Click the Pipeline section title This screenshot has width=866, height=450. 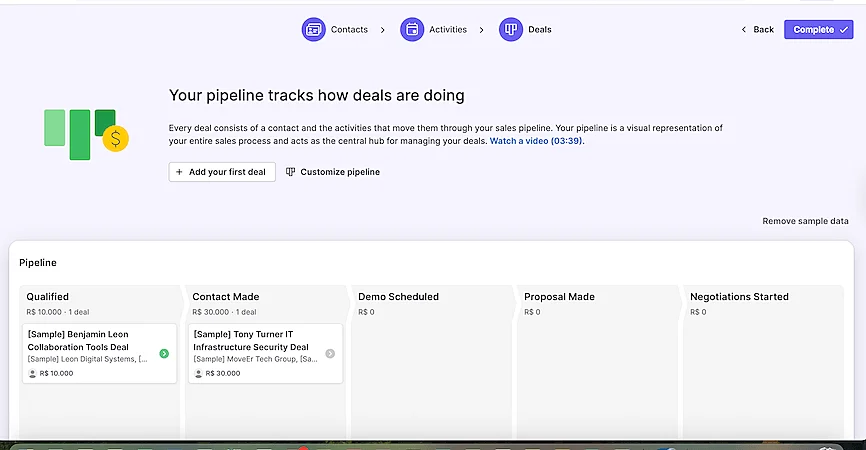[x=38, y=263]
